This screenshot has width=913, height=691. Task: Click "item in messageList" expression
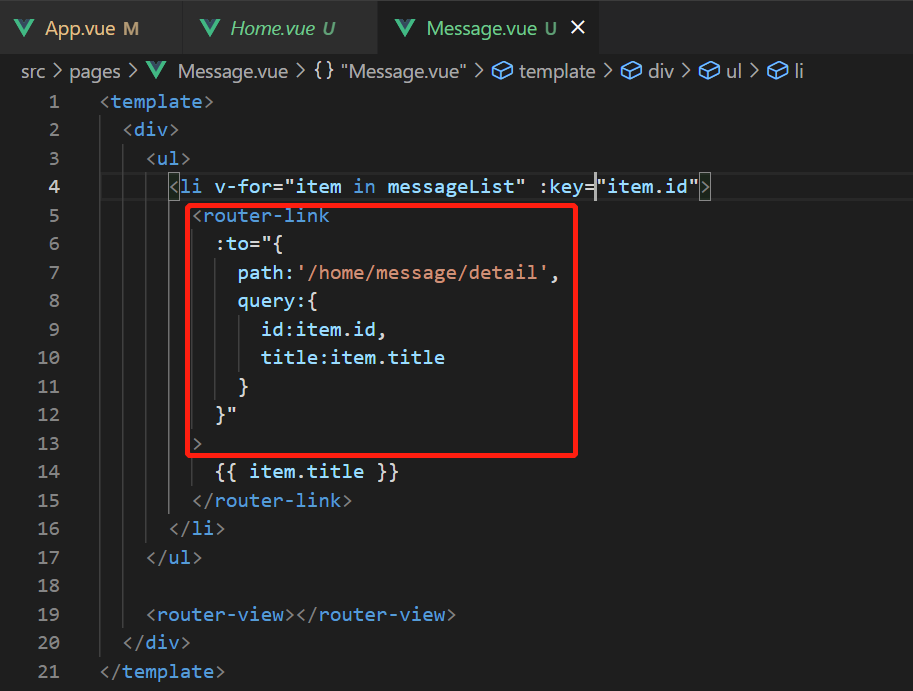point(405,186)
